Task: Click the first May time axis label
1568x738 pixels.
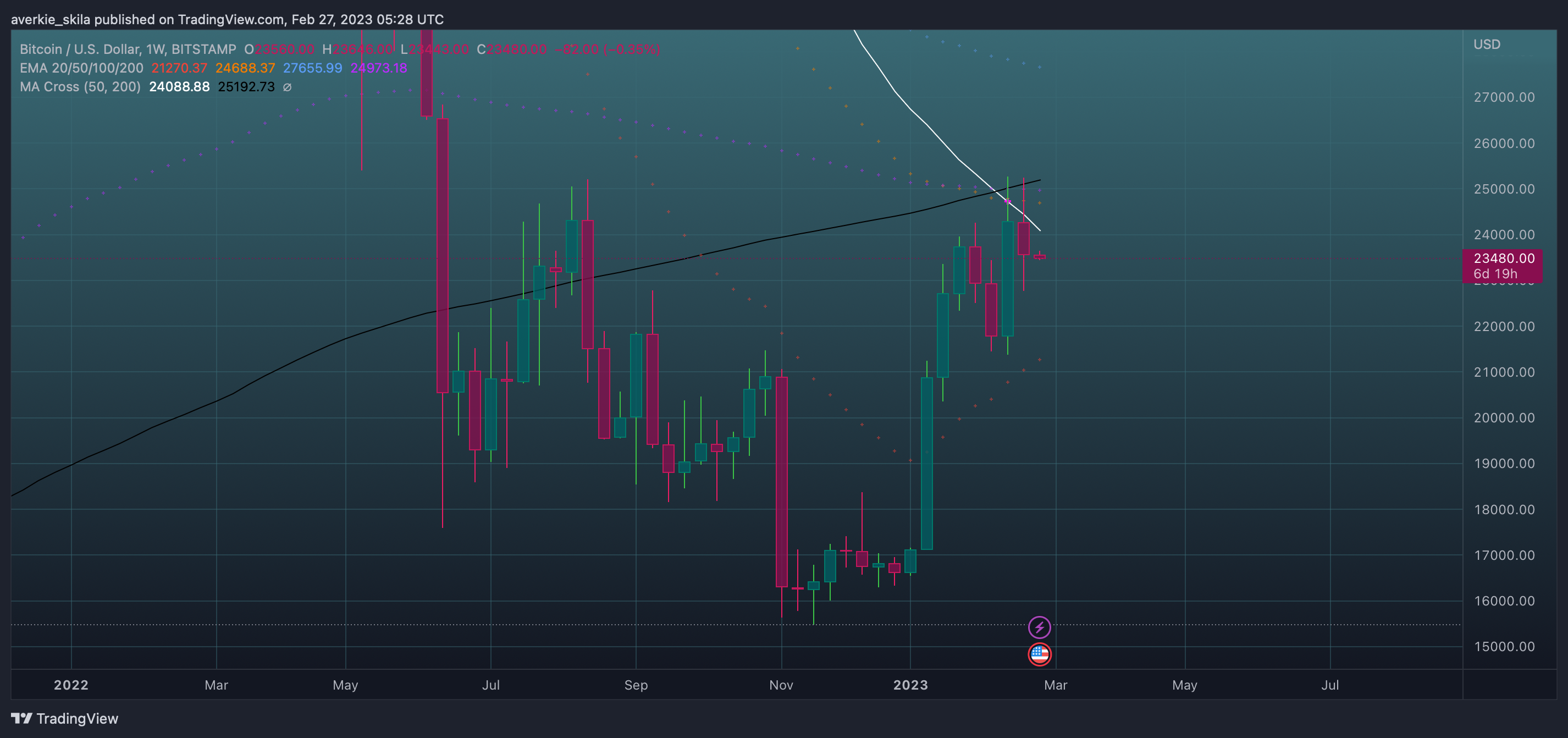Action: tap(345, 685)
